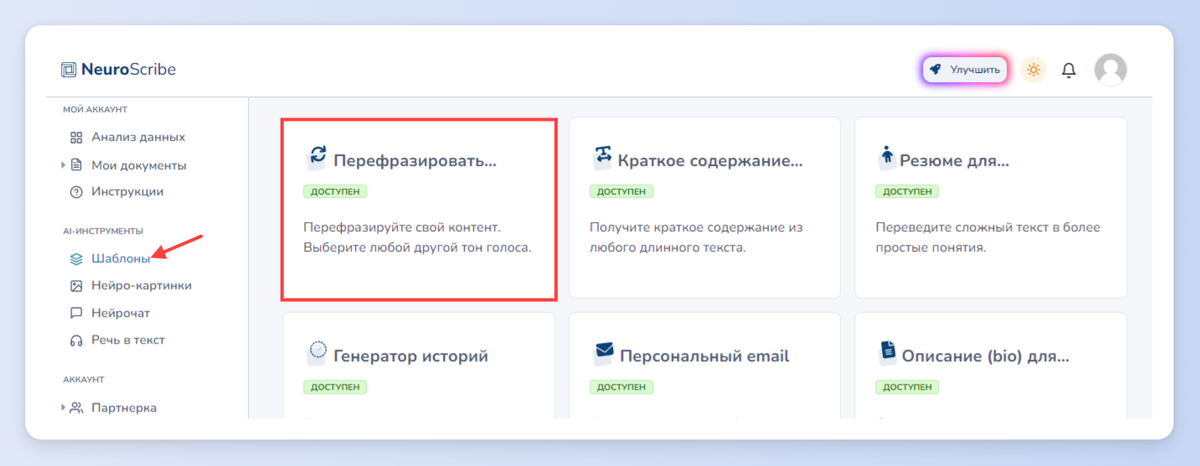Click Доступен badge on Описание (bio) card
This screenshot has width=1200, height=466.
tap(907, 386)
